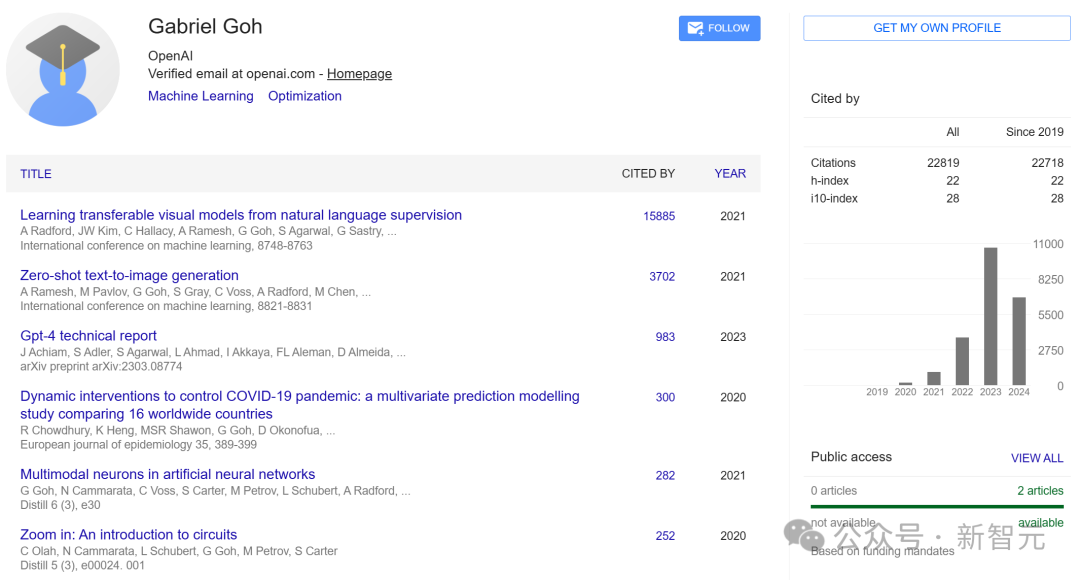Click the Since 2019 column header
The width and height of the screenshot is (1080, 580).
[1034, 132]
